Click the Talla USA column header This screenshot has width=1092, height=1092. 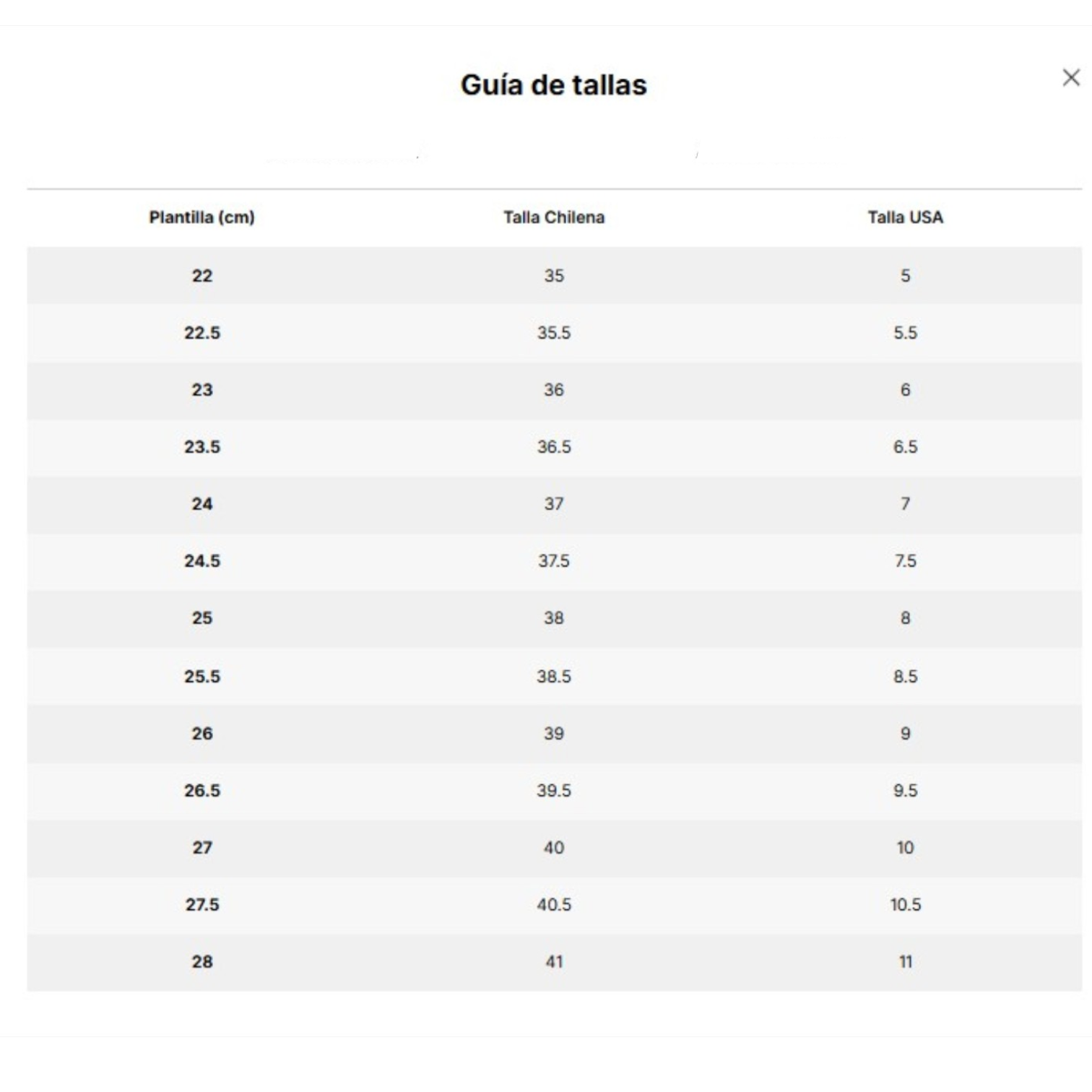(905, 217)
